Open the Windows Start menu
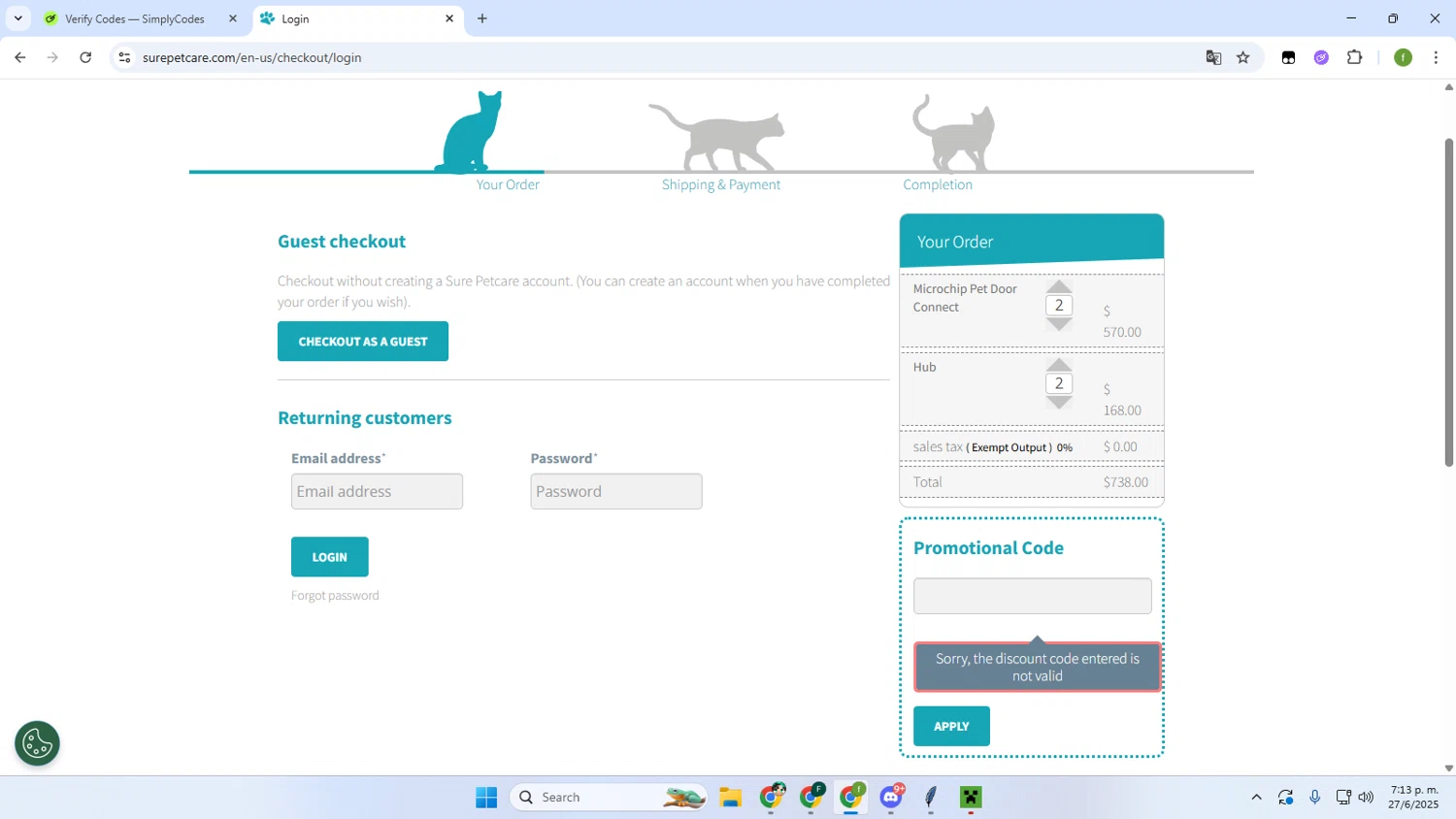The image size is (1456, 819). click(486, 798)
